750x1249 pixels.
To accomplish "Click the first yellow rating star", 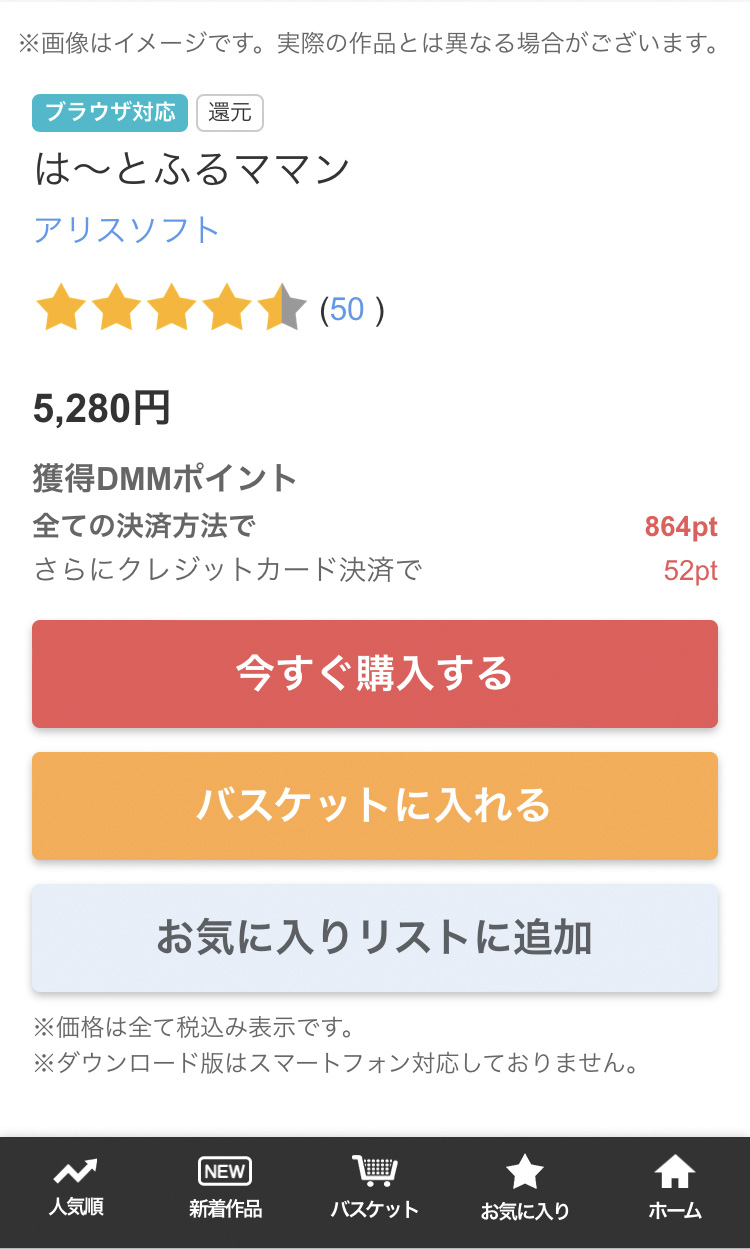I will [x=60, y=309].
